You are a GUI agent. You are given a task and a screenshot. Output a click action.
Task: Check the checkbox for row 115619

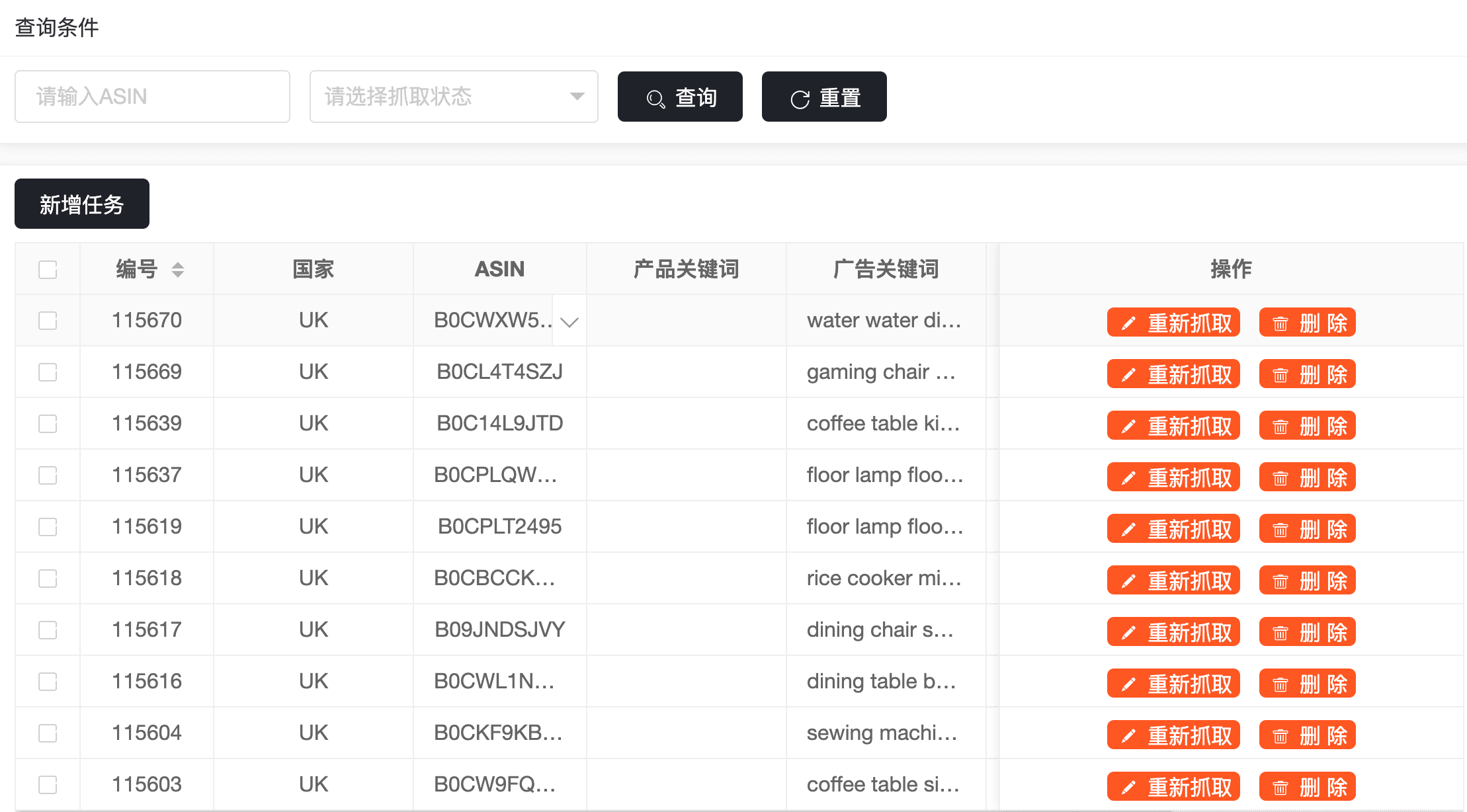pos(48,527)
